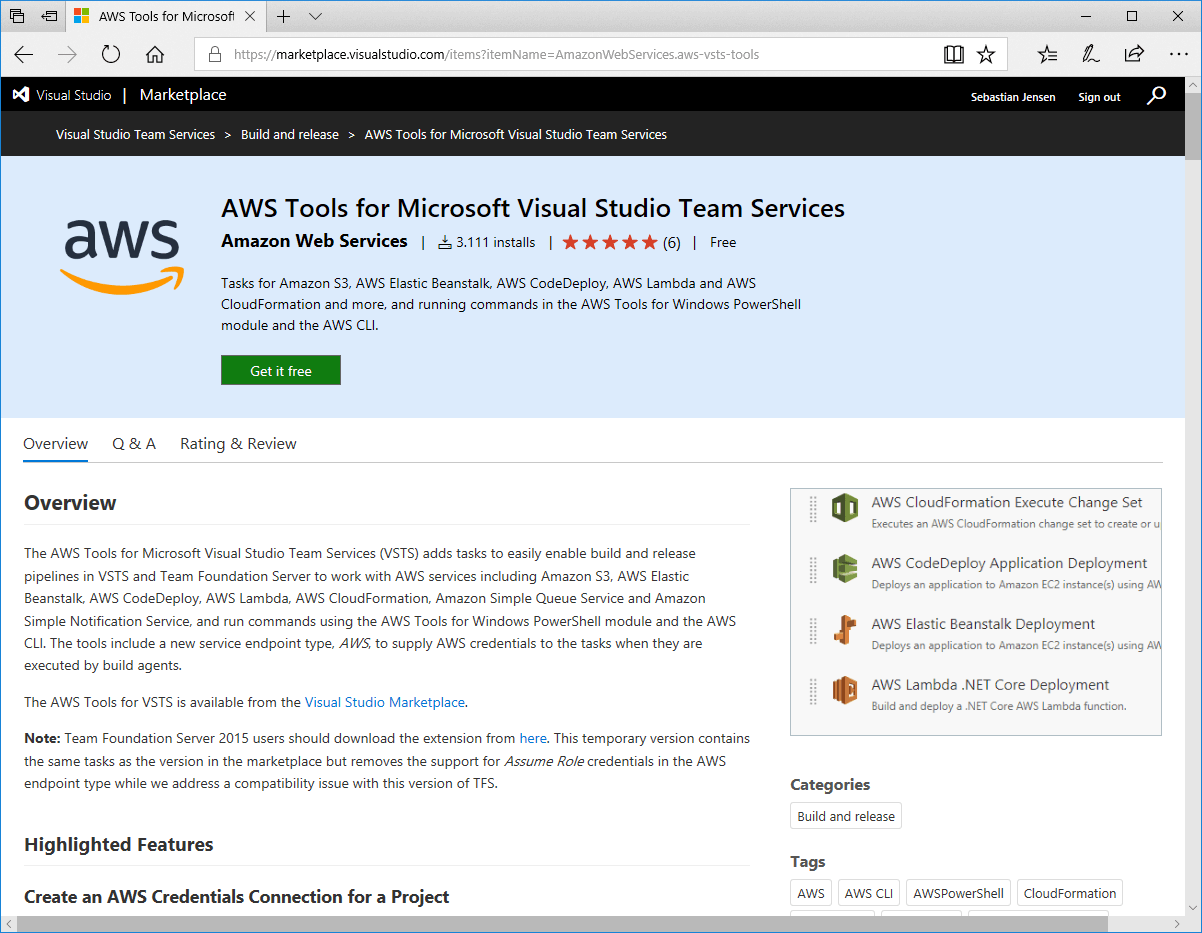Click the Build and release breadcrumb
The image size is (1202, 933).
[290, 135]
